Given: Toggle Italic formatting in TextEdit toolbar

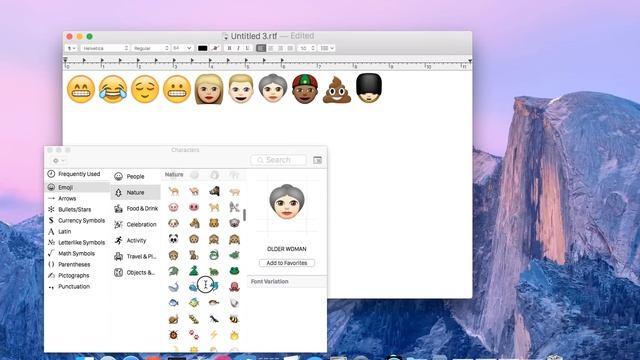Looking at the screenshot, I should (238, 48).
